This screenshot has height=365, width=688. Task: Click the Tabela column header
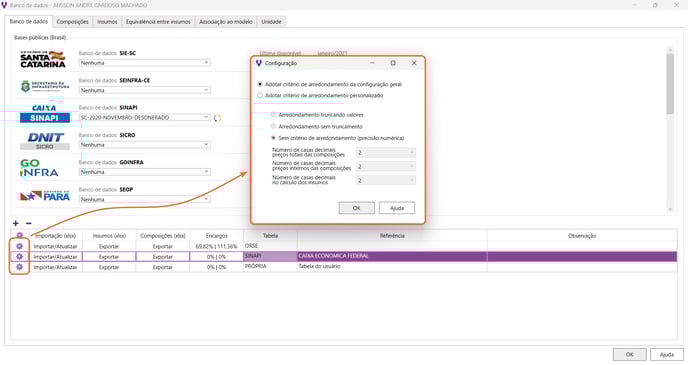pos(270,236)
